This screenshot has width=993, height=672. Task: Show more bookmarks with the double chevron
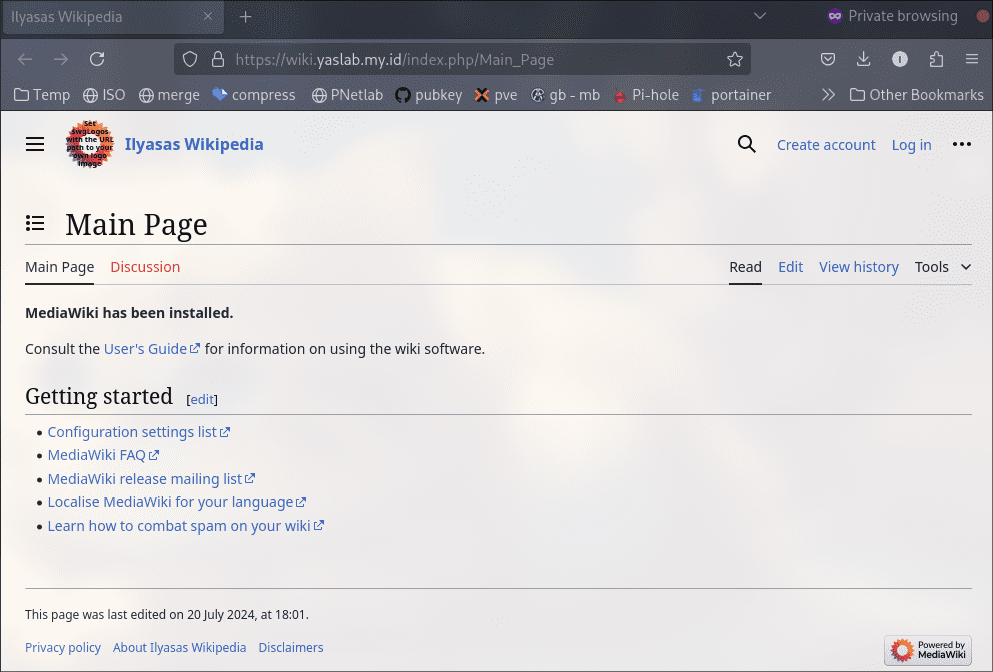pos(828,95)
